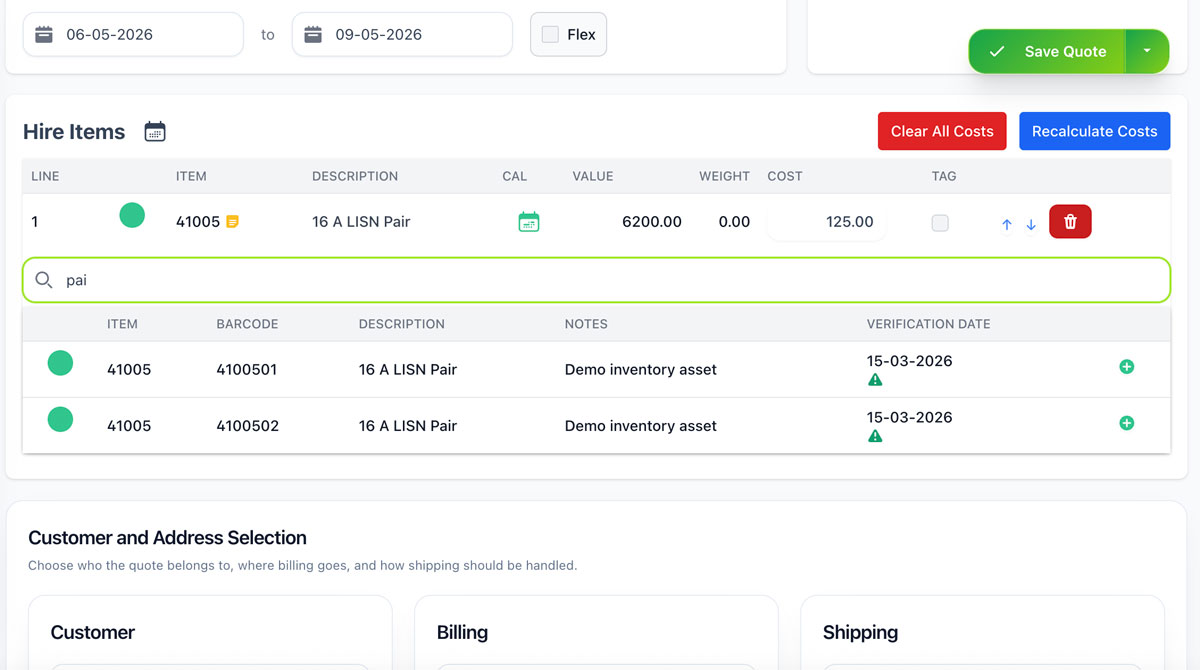The width and height of the screenshot is (1200, 670).
Task: Click the Clear All Costs button
Action: (942, 131)
